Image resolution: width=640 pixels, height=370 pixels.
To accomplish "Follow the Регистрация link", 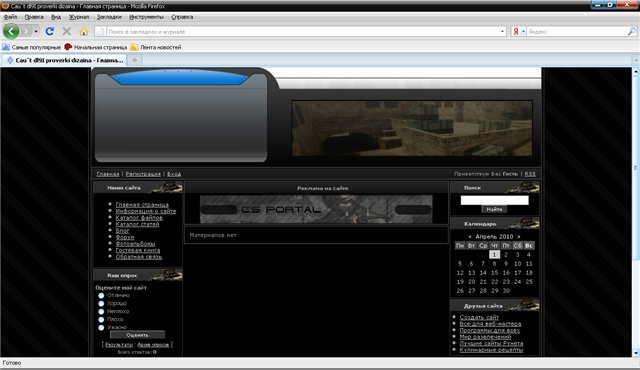I will click(143, 174).
